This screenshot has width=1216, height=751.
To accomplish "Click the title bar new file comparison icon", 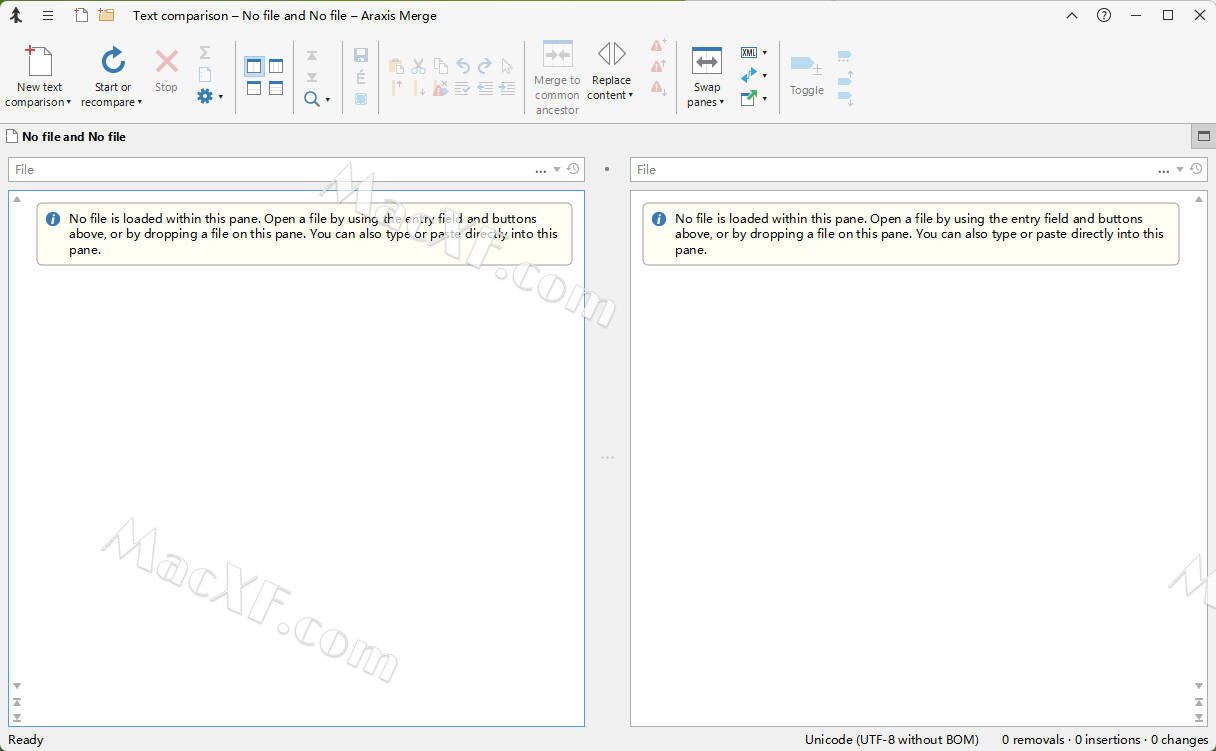I will point(82,15).
